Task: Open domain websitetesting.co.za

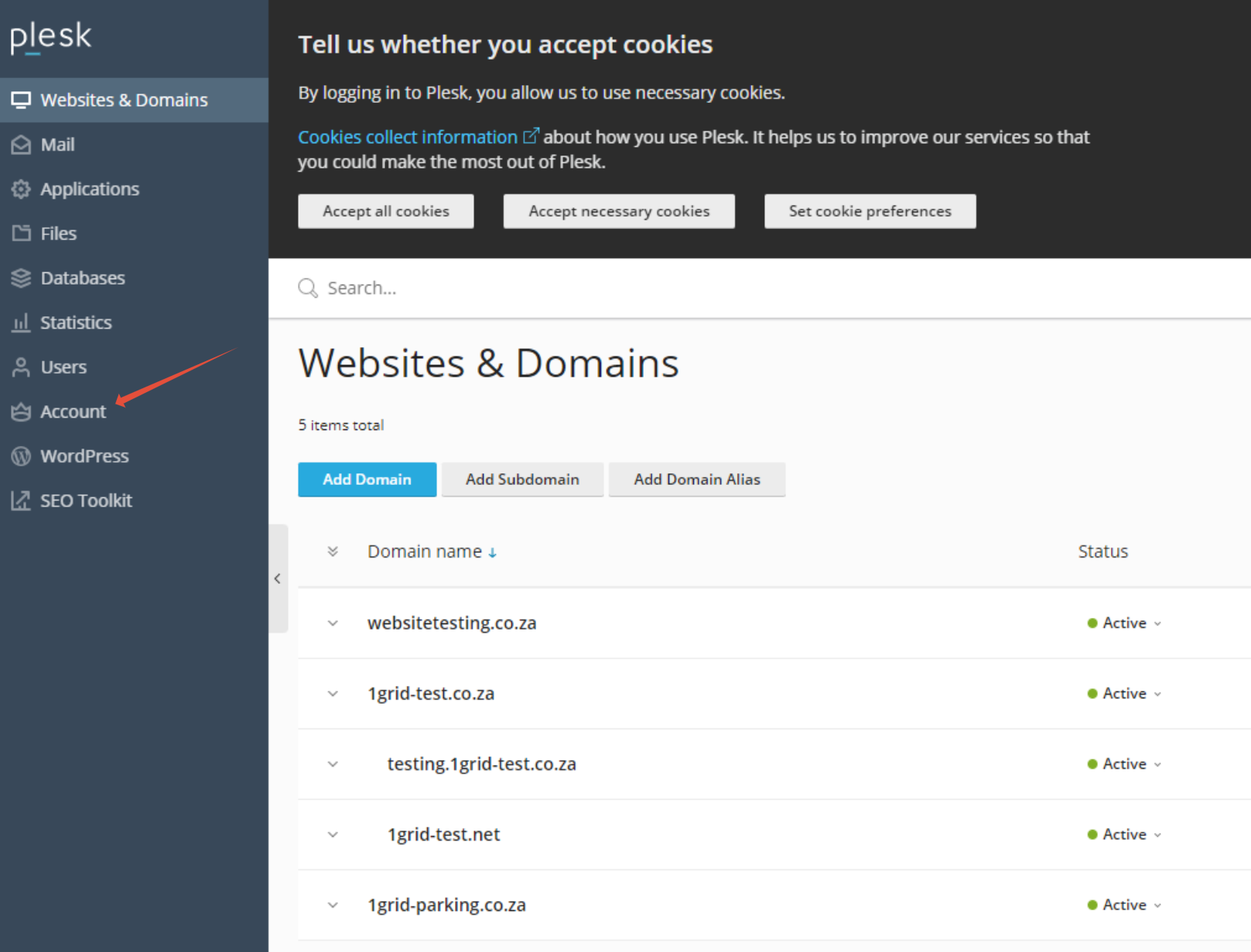Action: [x=452, y=623]
